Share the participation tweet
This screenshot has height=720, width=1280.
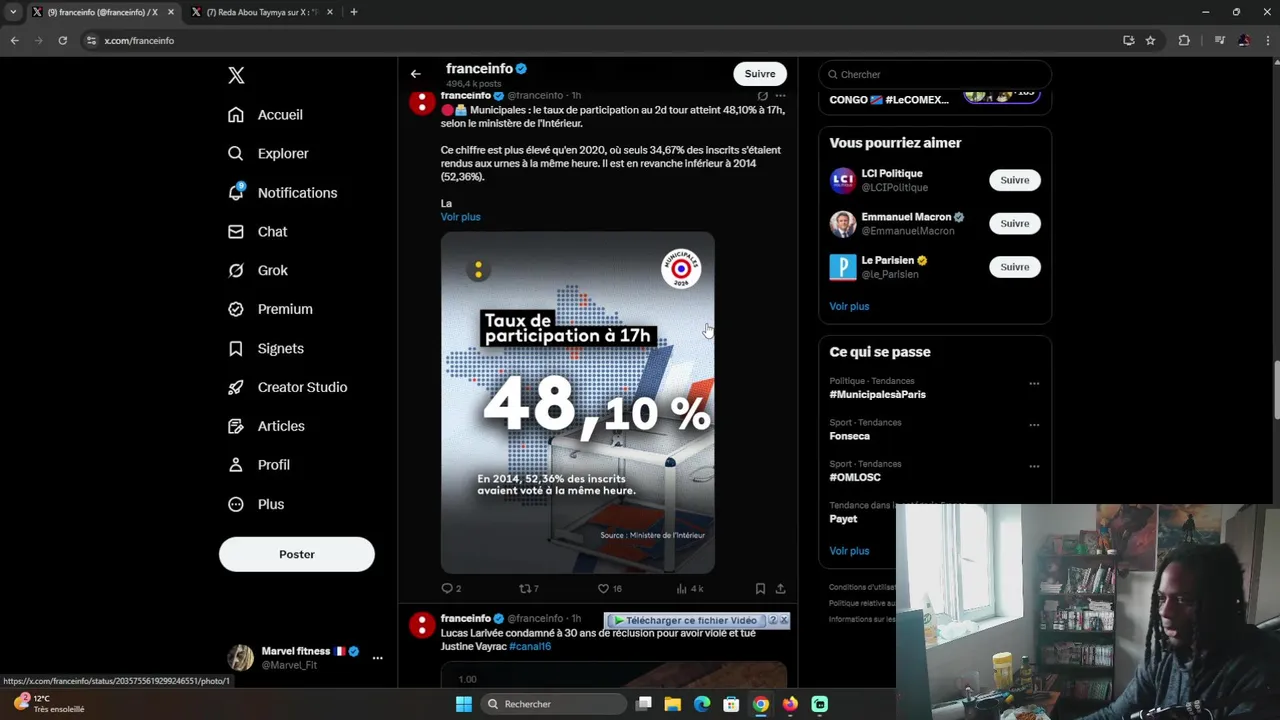coord(781,589)
